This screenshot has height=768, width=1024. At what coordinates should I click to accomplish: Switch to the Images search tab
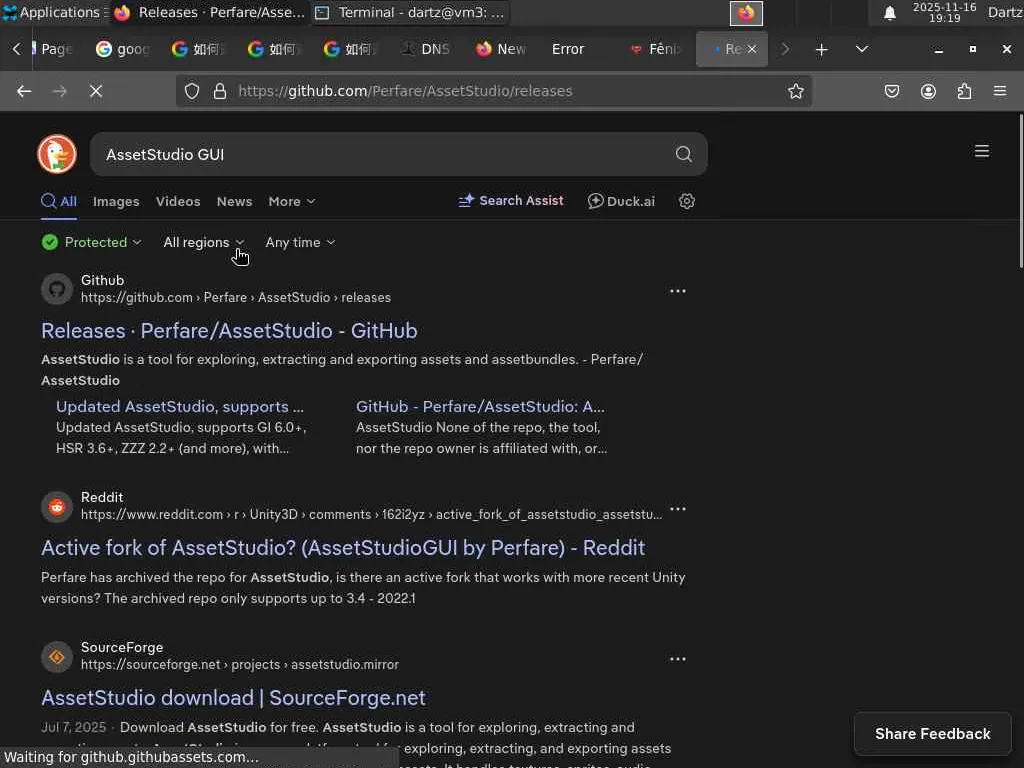click(x=116, y=201)
